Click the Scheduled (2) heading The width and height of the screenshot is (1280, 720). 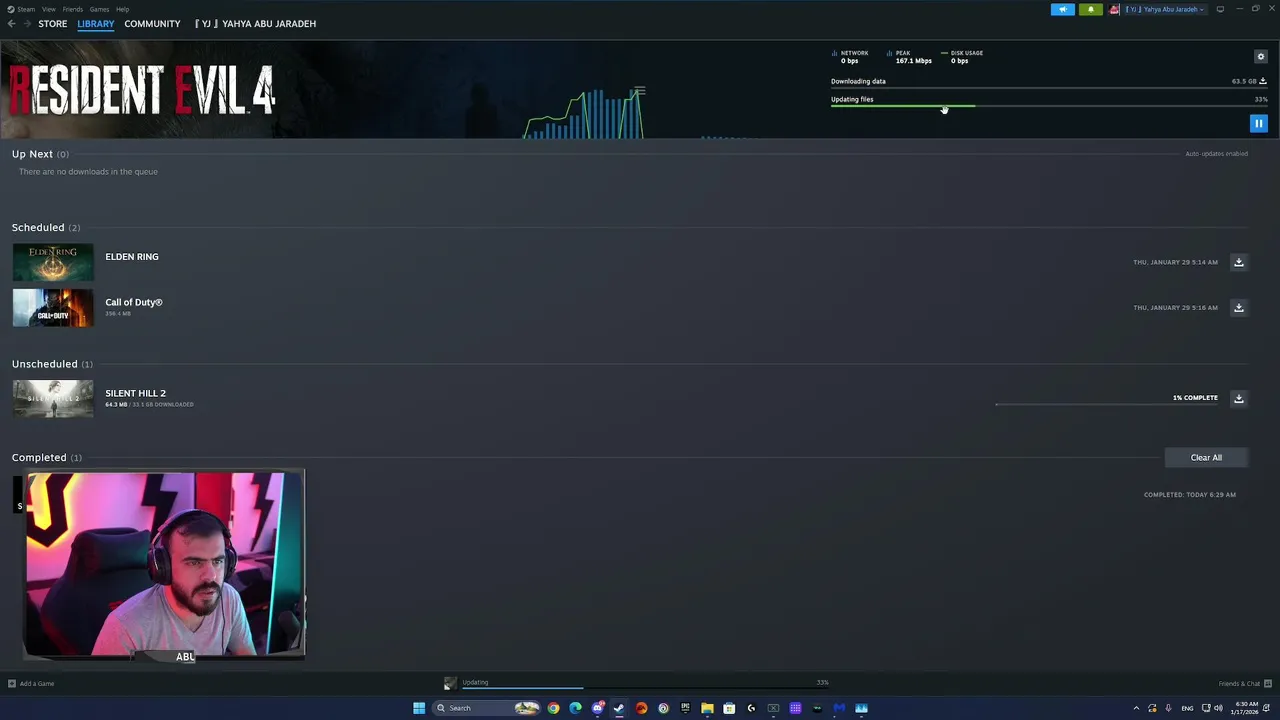[x=46, y=228]
